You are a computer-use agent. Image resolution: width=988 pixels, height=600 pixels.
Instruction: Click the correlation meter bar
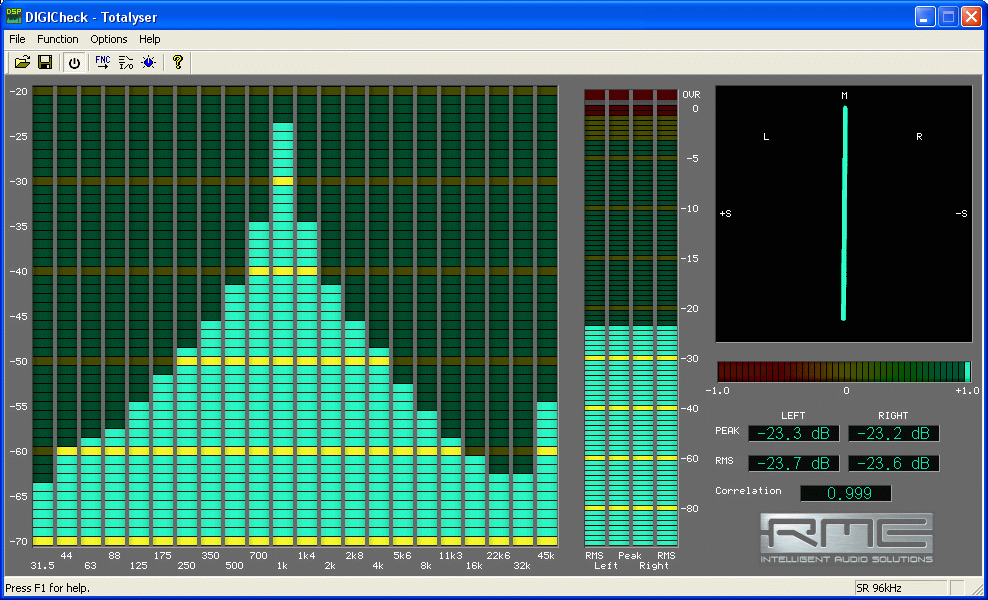coord(844,372)
